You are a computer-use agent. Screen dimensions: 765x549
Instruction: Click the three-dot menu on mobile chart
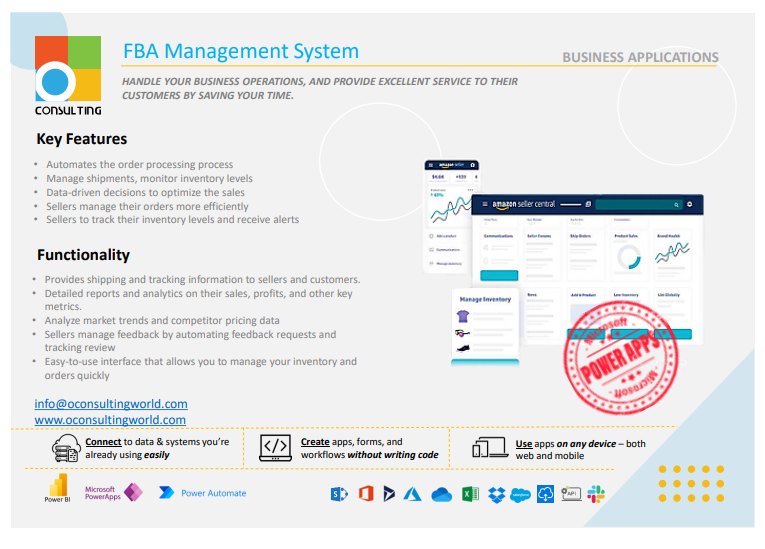(x=470, y=190)
